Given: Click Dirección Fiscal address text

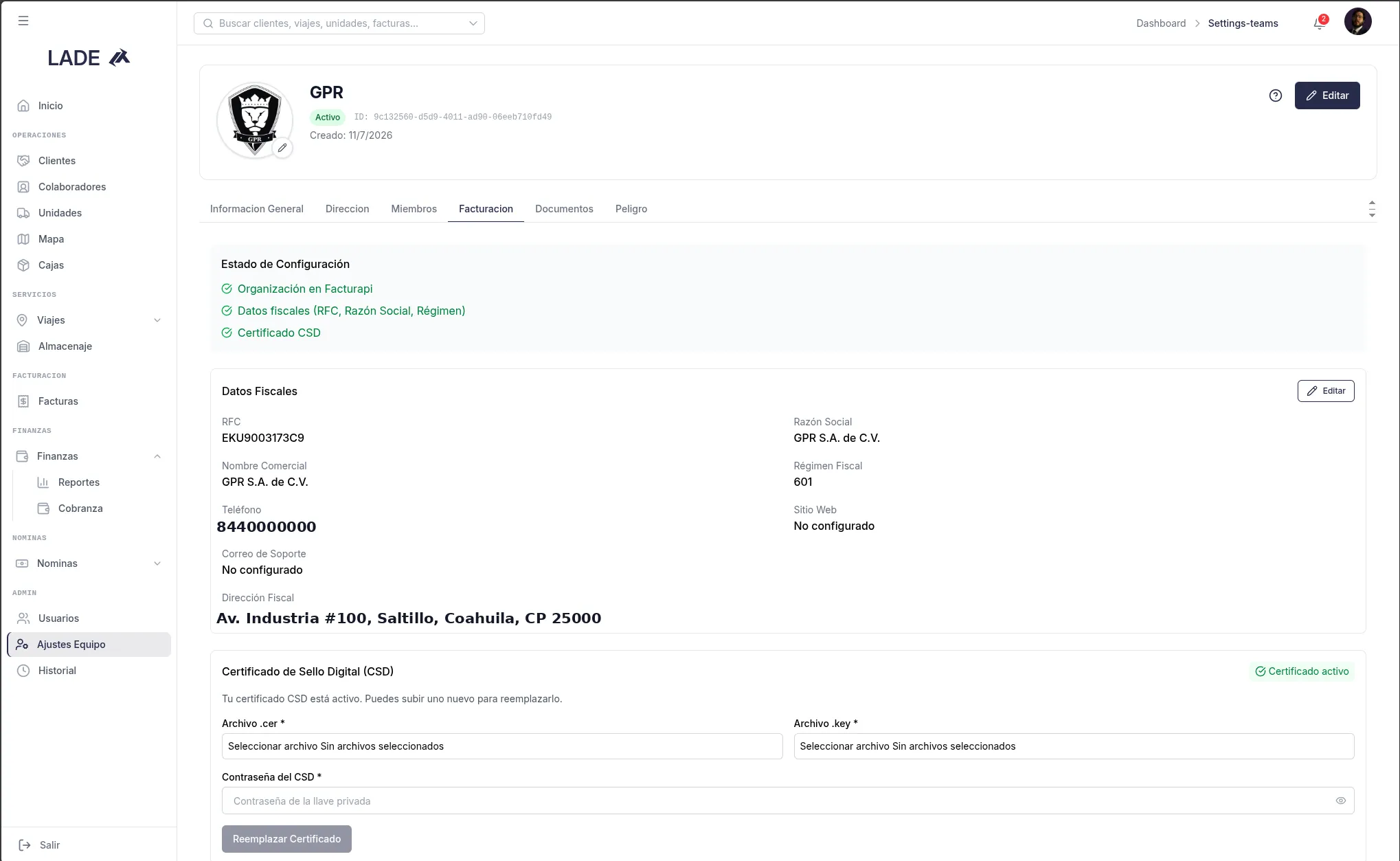Looking at the screenshot, I should 409,618.
